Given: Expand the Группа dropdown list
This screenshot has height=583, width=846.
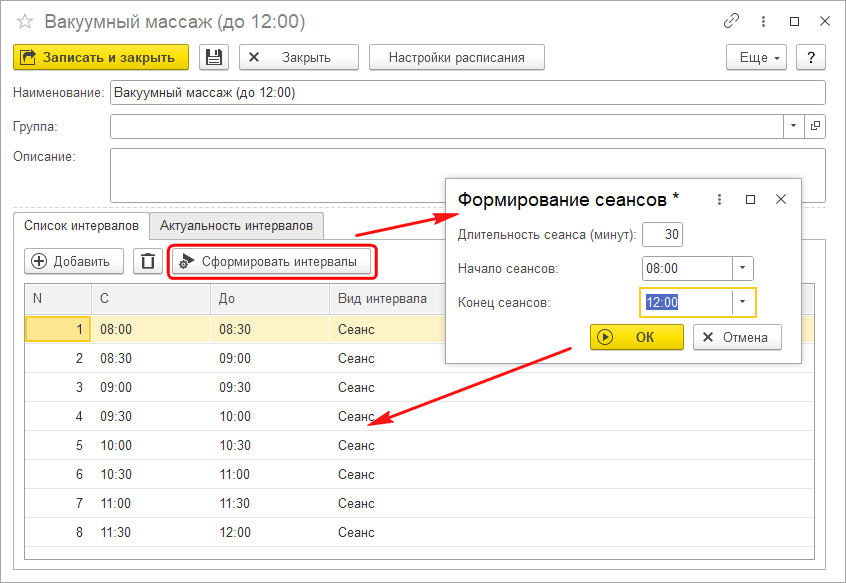Looking at the screenshot, I should (793, 126).
